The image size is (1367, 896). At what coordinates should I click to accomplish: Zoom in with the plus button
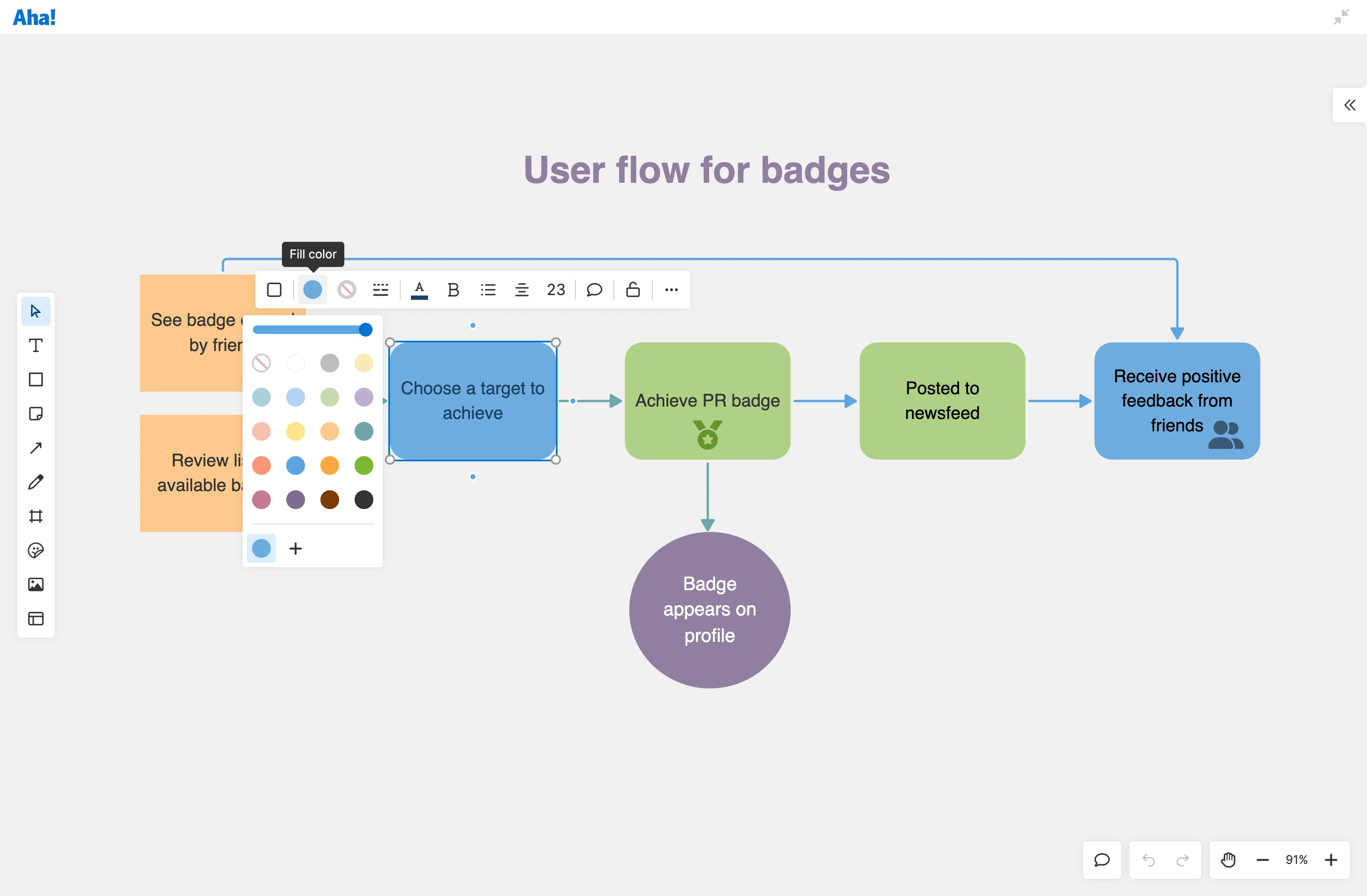(1330, 860)
